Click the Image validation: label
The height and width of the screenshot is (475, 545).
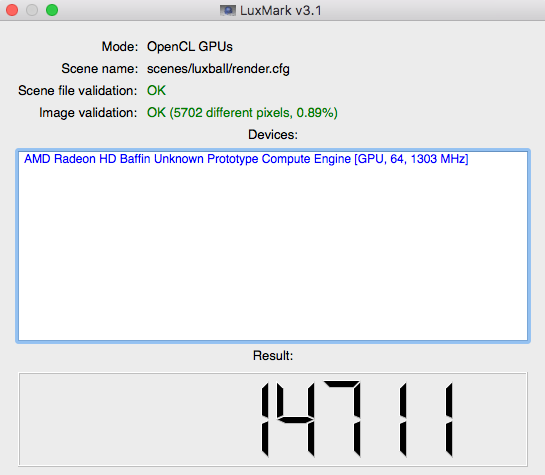tap(88, 113)
